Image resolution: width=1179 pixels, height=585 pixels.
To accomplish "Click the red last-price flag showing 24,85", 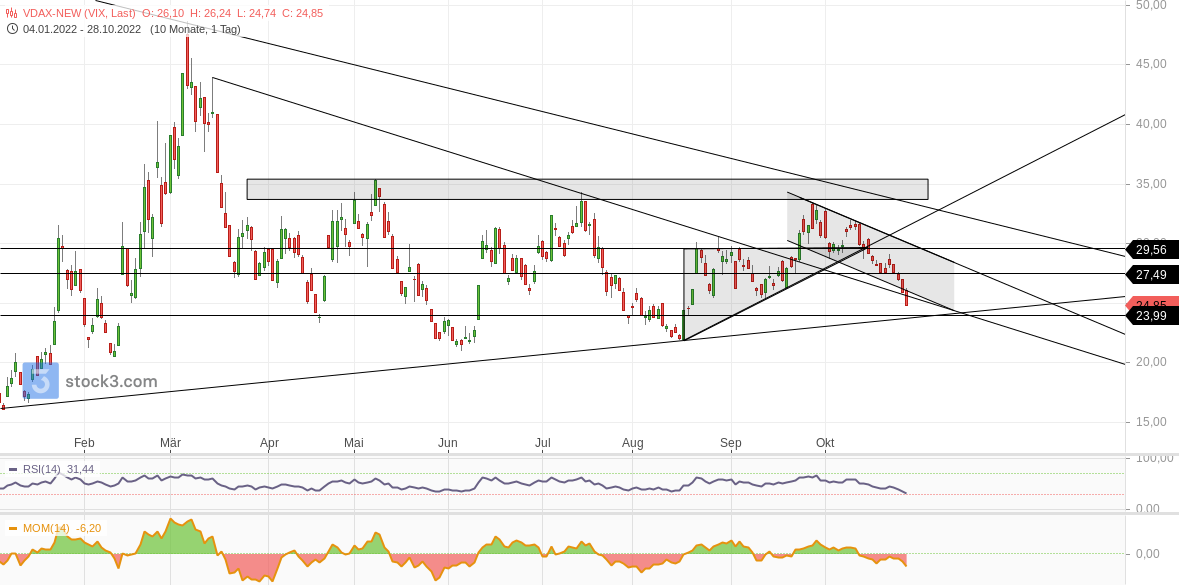I will (1152, 300).
